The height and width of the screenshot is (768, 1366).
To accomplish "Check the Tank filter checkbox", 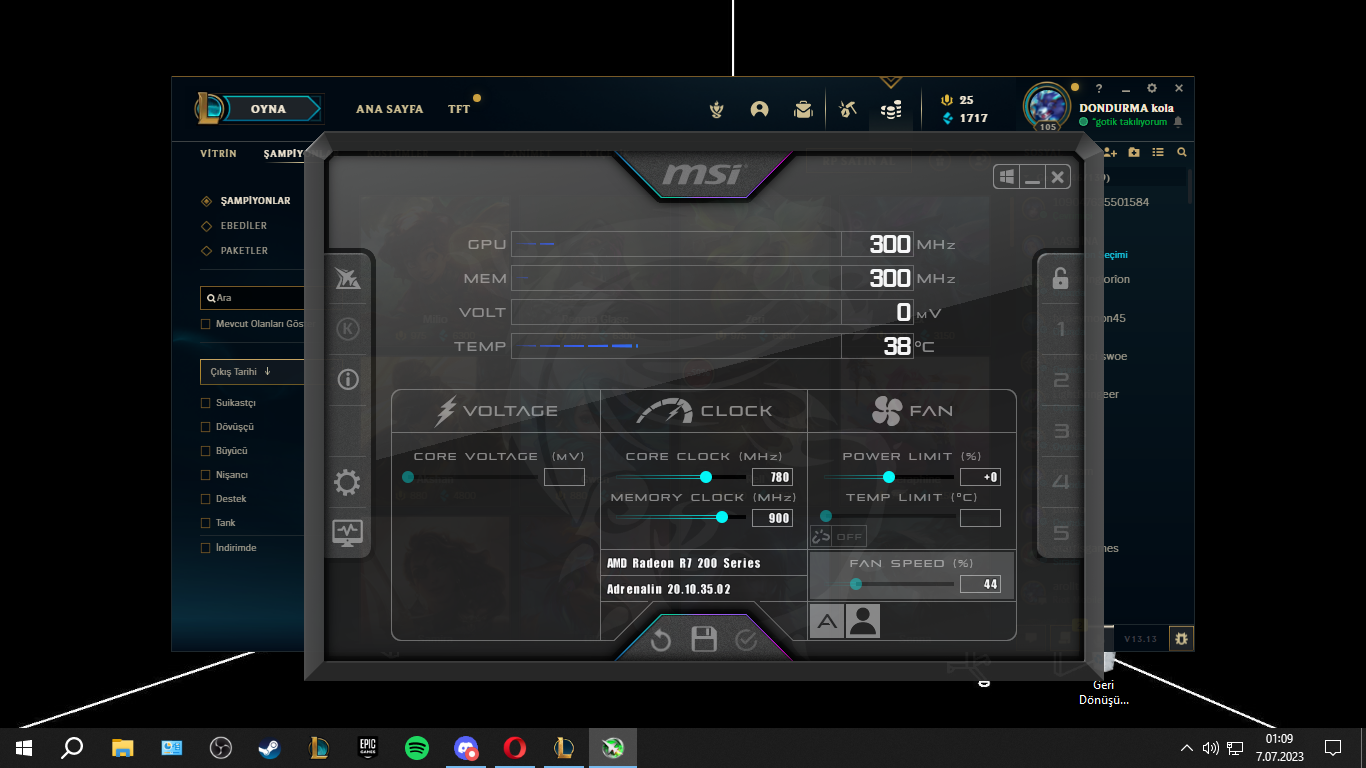I will click(x=206, y=523).
